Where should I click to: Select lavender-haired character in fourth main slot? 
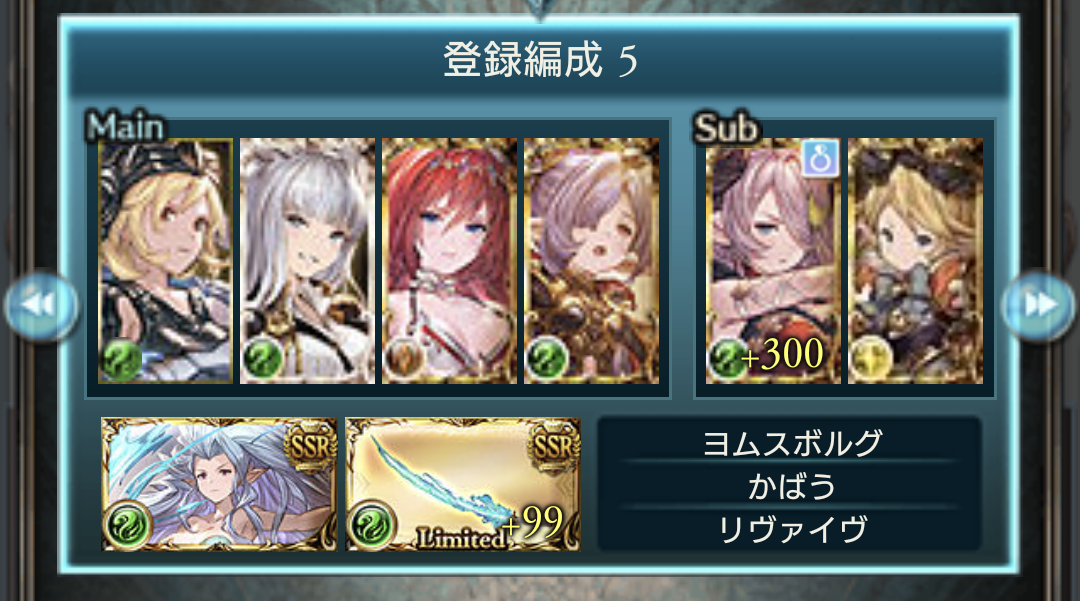592,261
